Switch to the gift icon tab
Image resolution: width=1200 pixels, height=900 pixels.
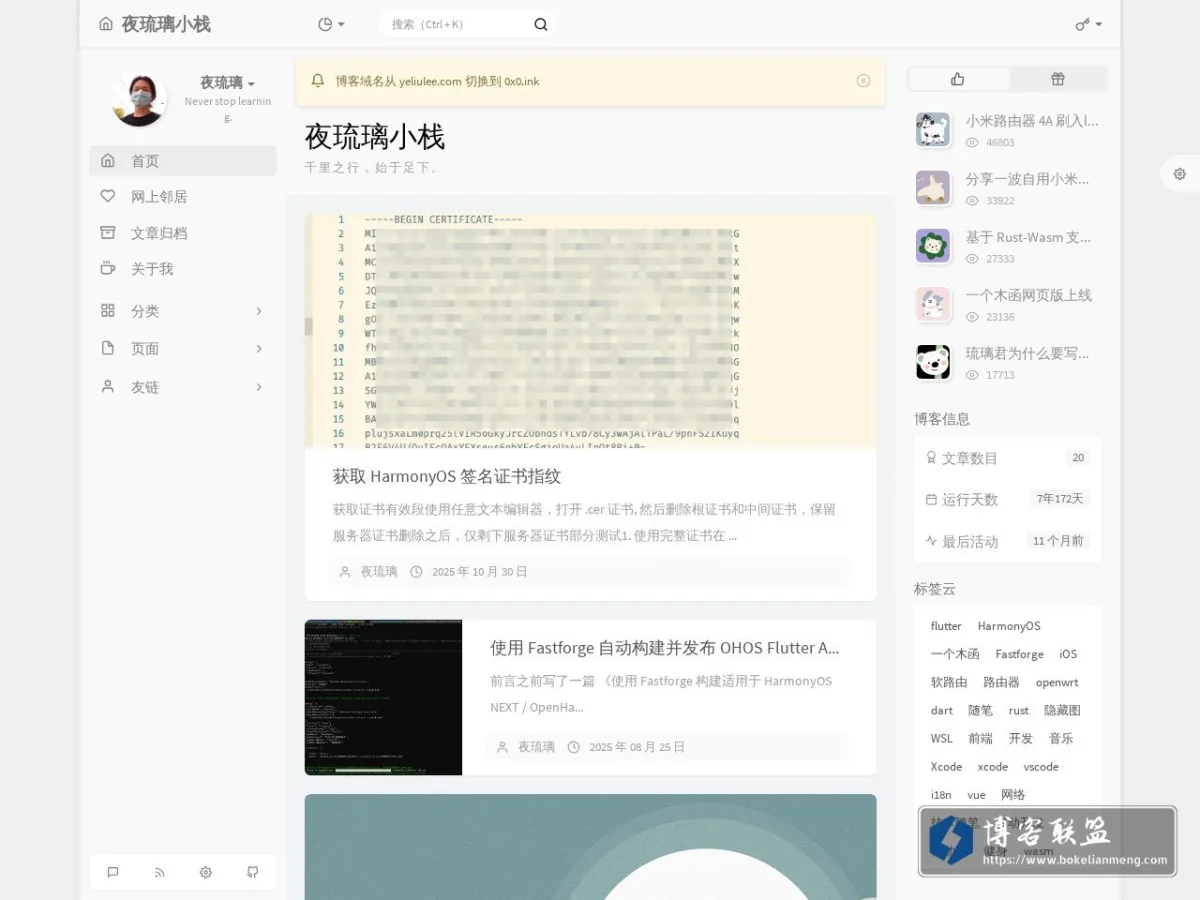pos(1057,79)
